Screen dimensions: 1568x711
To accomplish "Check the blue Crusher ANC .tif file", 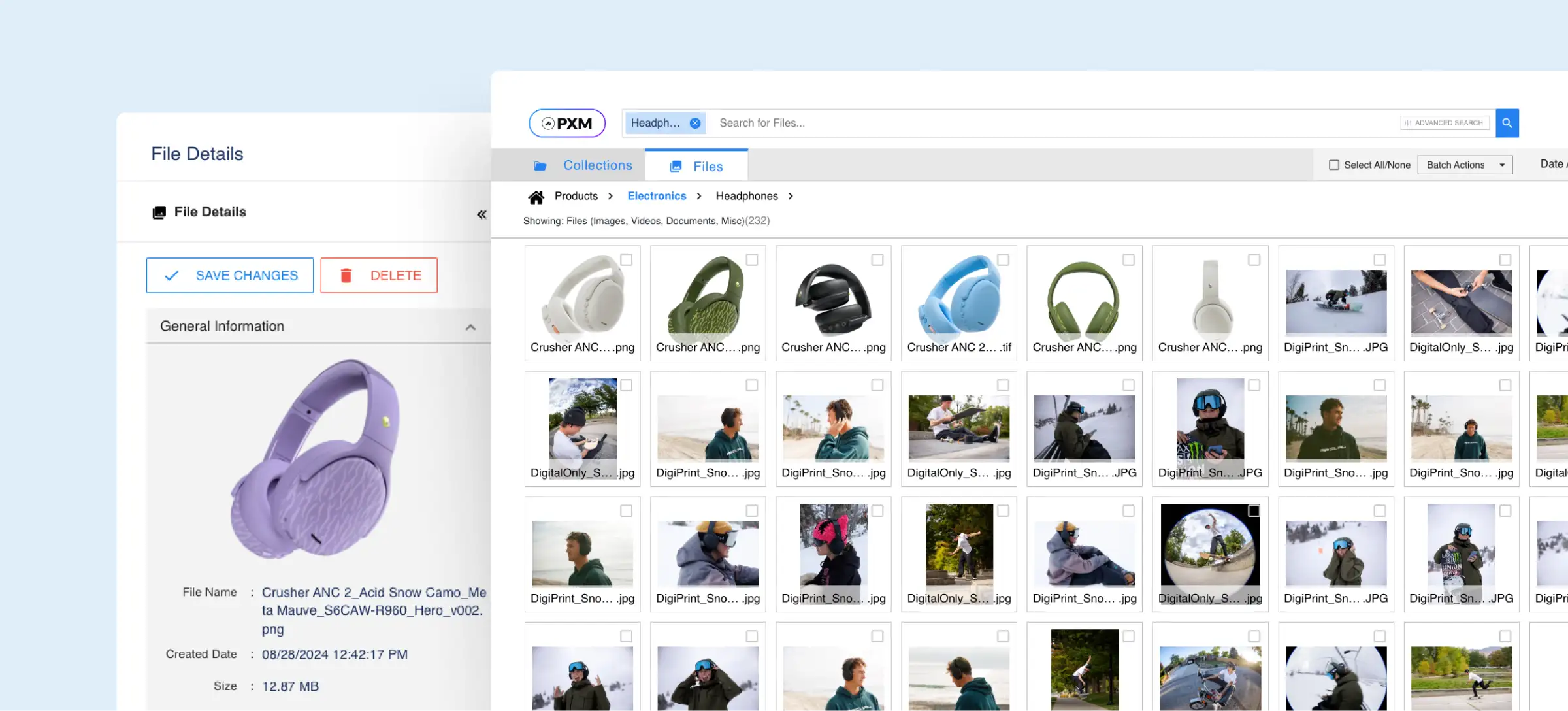I will coord(1003,260).
